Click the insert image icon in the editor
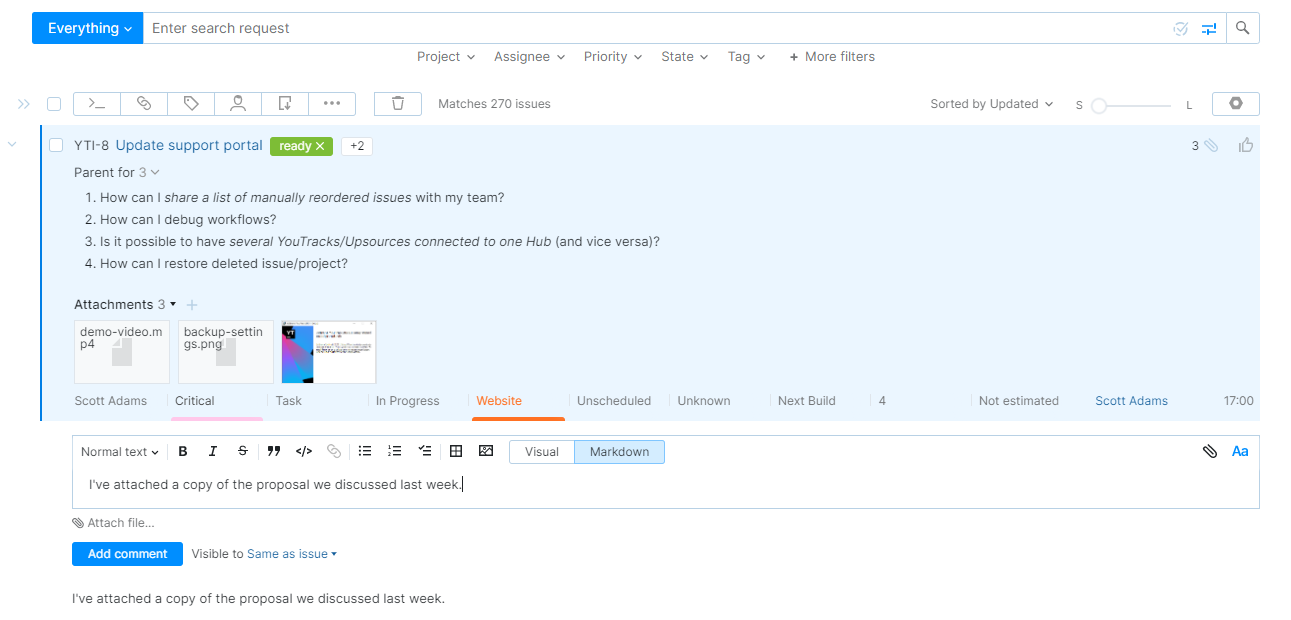Viewport: 1291px width, 620px height. point(486,451)
